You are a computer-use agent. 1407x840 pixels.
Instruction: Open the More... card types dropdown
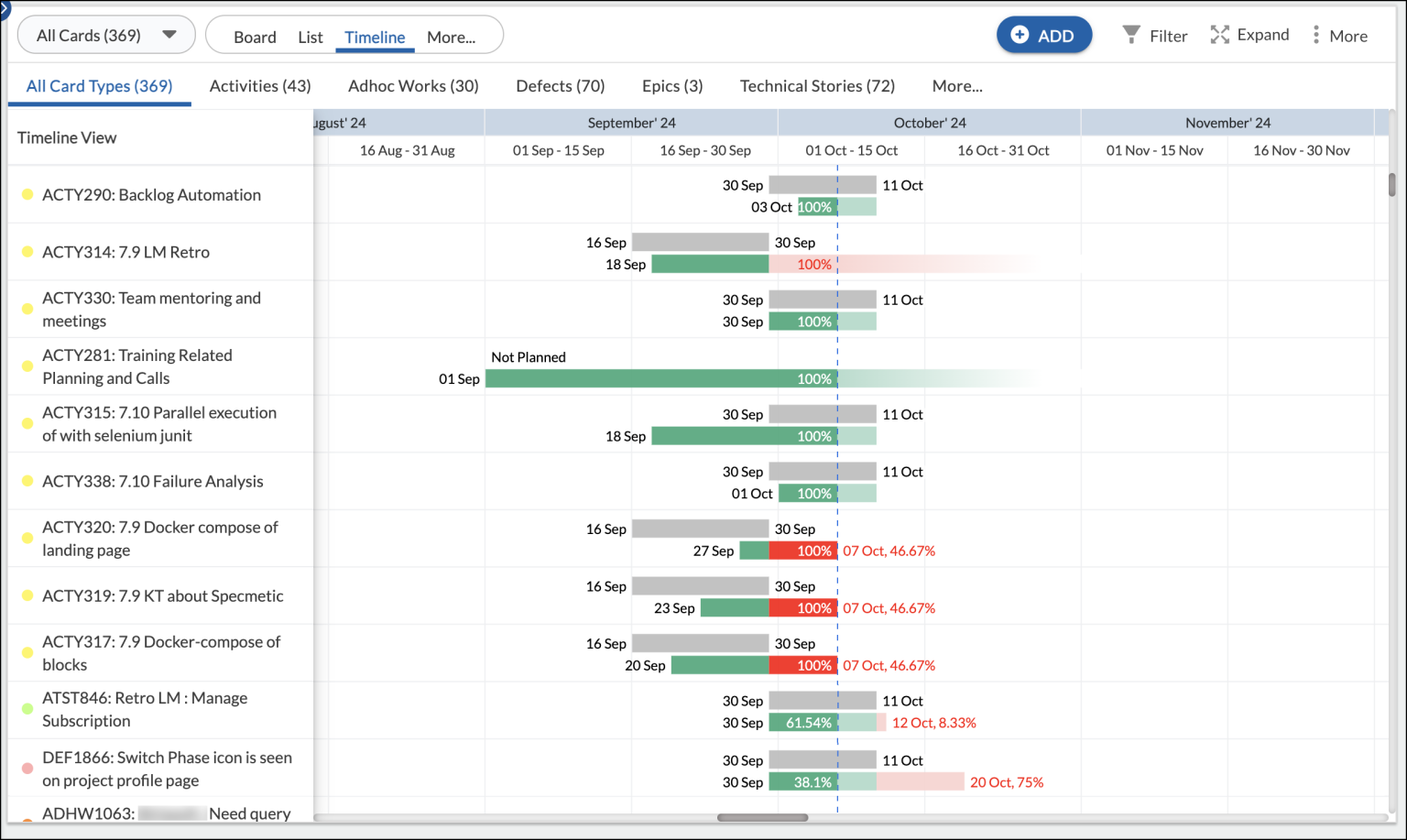pos(957,85)
